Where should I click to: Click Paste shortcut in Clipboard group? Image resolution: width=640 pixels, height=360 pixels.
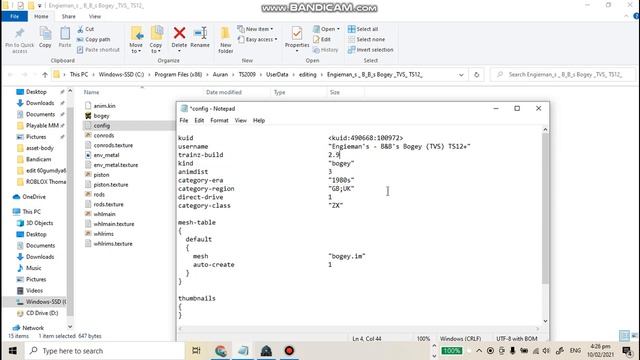pos(98,49)
